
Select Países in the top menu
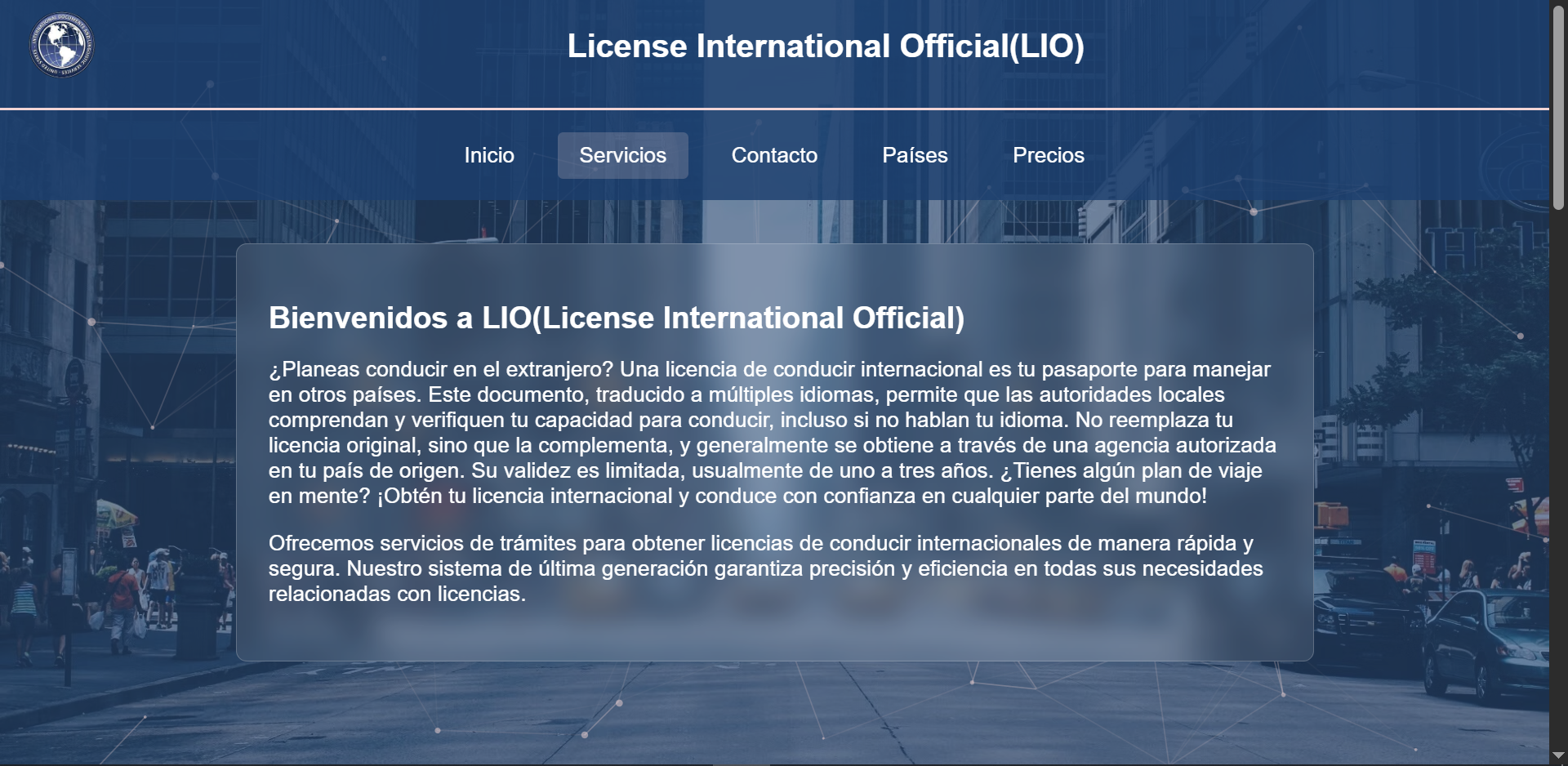915,155
